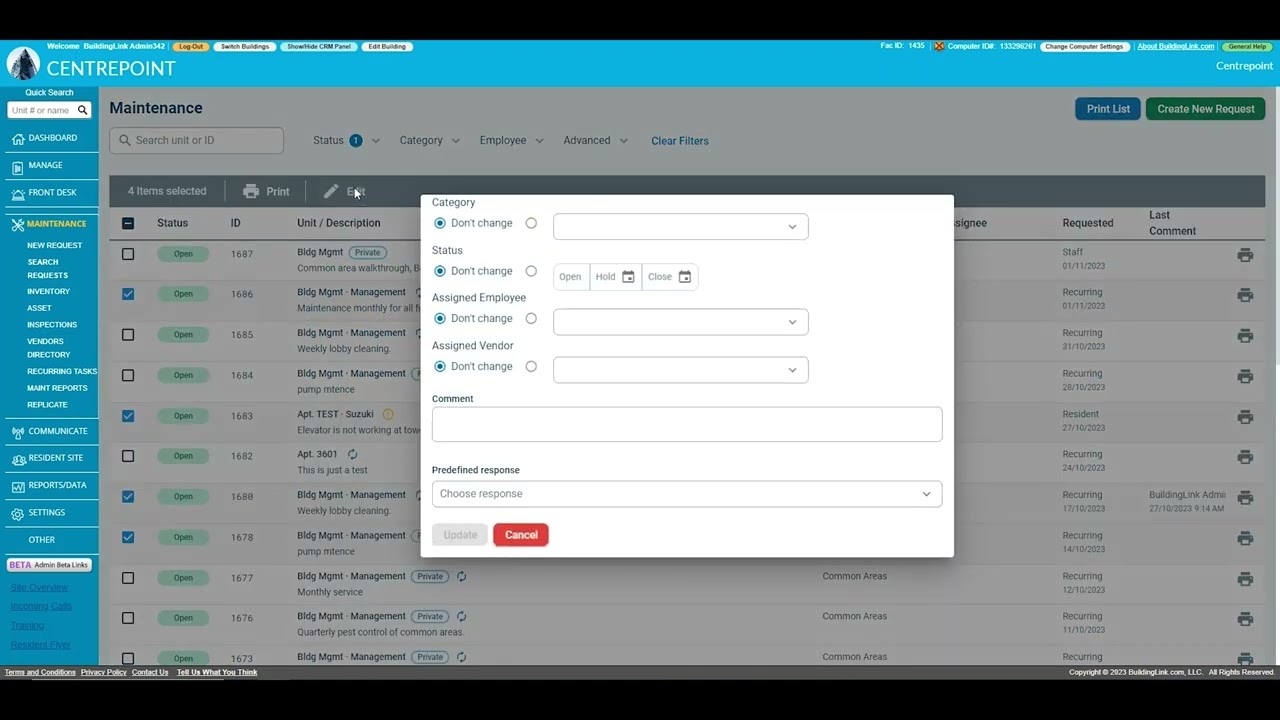
Task: Click the Centrepoint building logo
Action: (23, 64)
